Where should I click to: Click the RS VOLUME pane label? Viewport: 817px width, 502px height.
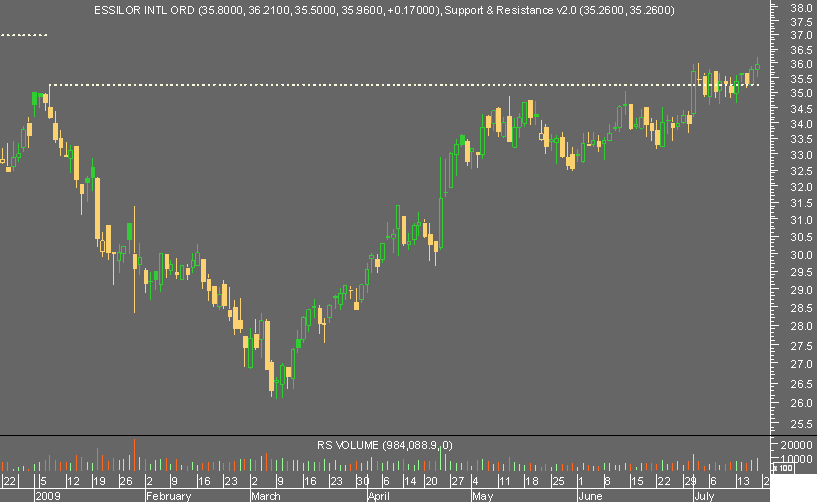pos(385,445)
